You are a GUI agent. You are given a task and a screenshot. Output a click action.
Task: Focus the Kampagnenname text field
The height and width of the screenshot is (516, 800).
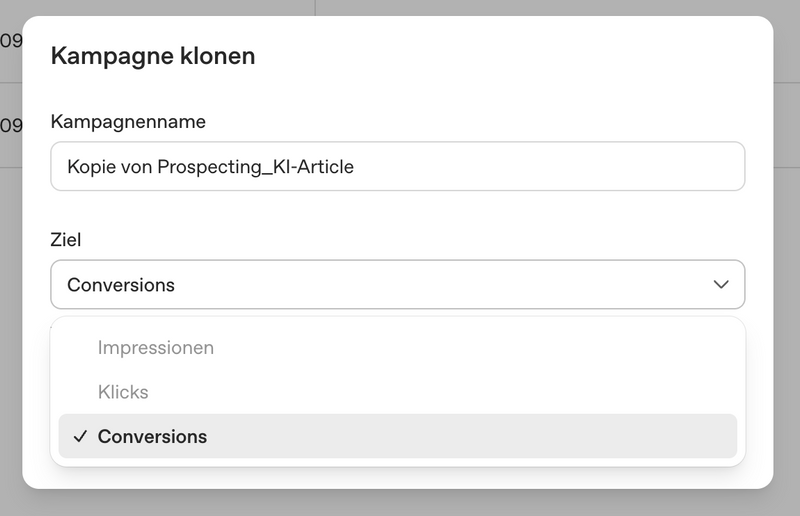pos(398,166)
